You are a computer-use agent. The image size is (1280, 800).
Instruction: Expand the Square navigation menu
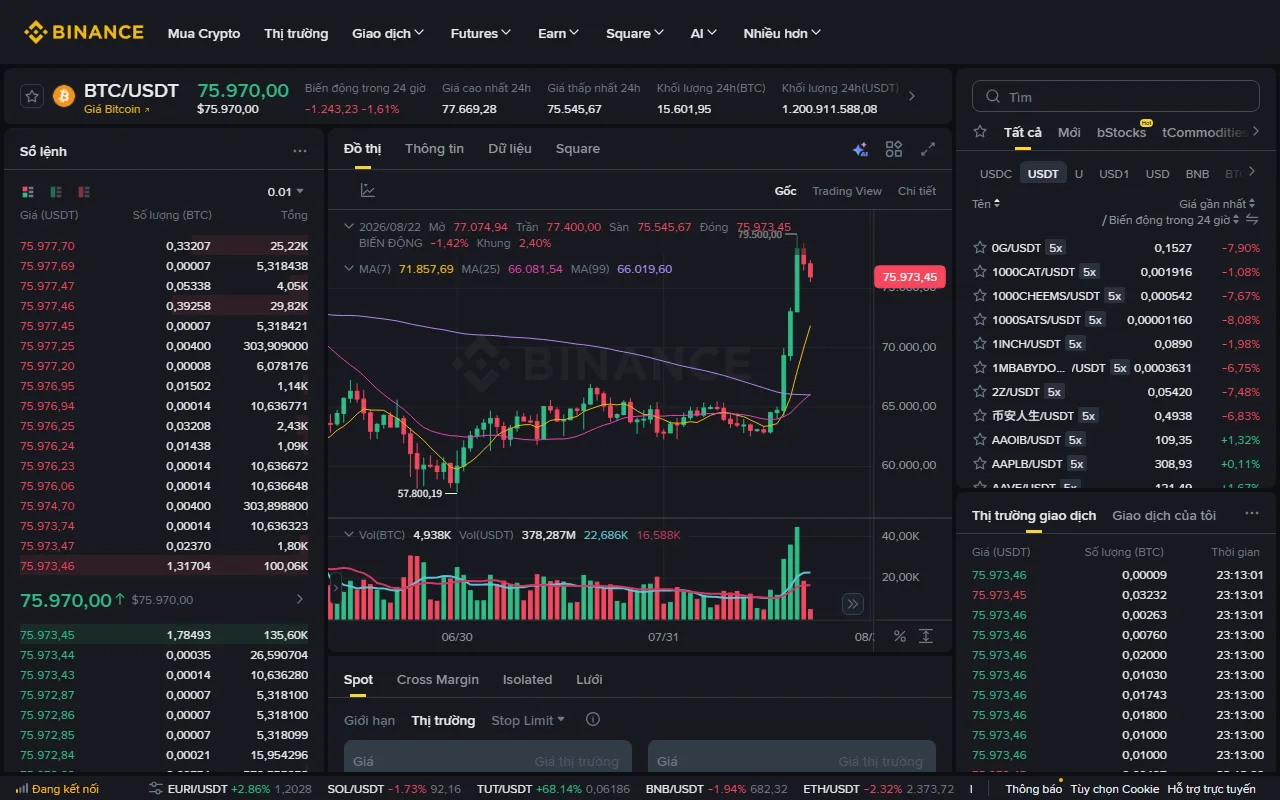pyautogui.click(x=635, y=33)
